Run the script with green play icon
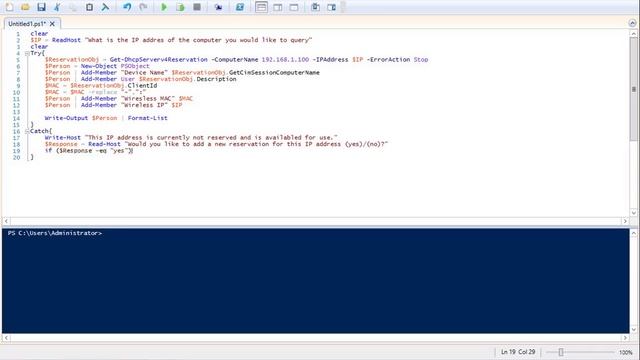This screenshot has height=360, width=640. (164, 7)
